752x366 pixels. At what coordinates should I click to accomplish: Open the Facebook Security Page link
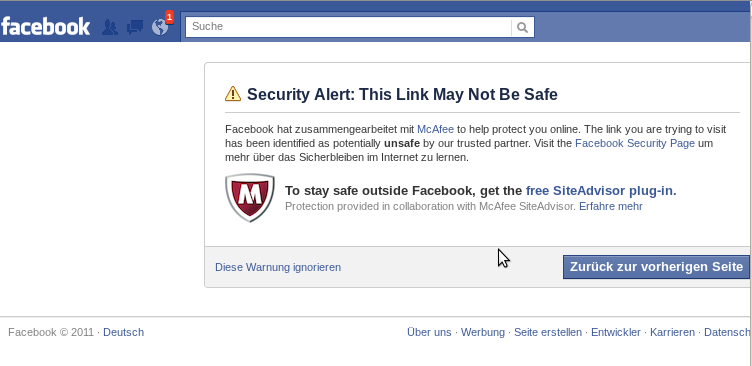coord(635,143)
